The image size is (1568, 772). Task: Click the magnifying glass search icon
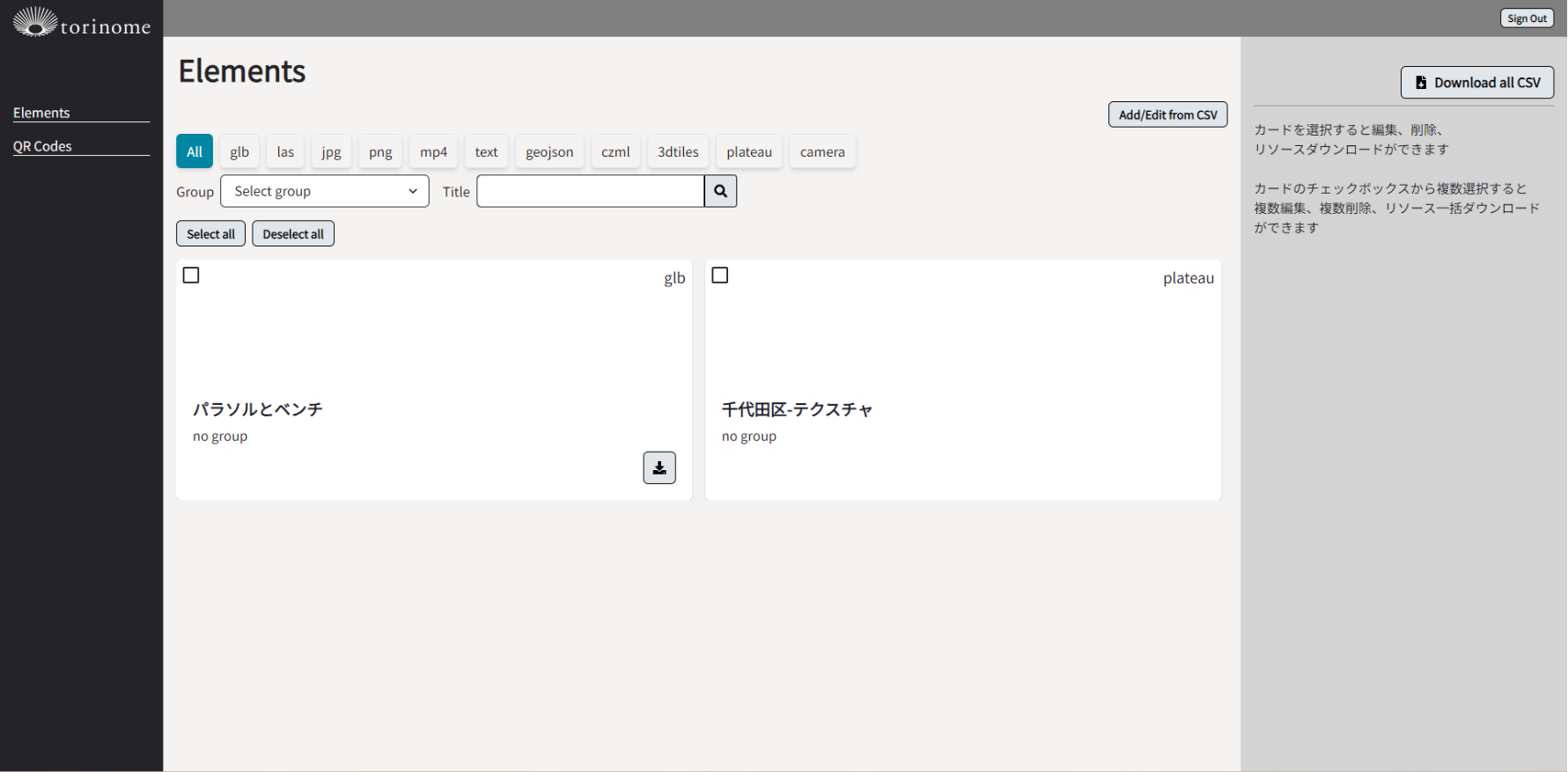coord(720,191)
